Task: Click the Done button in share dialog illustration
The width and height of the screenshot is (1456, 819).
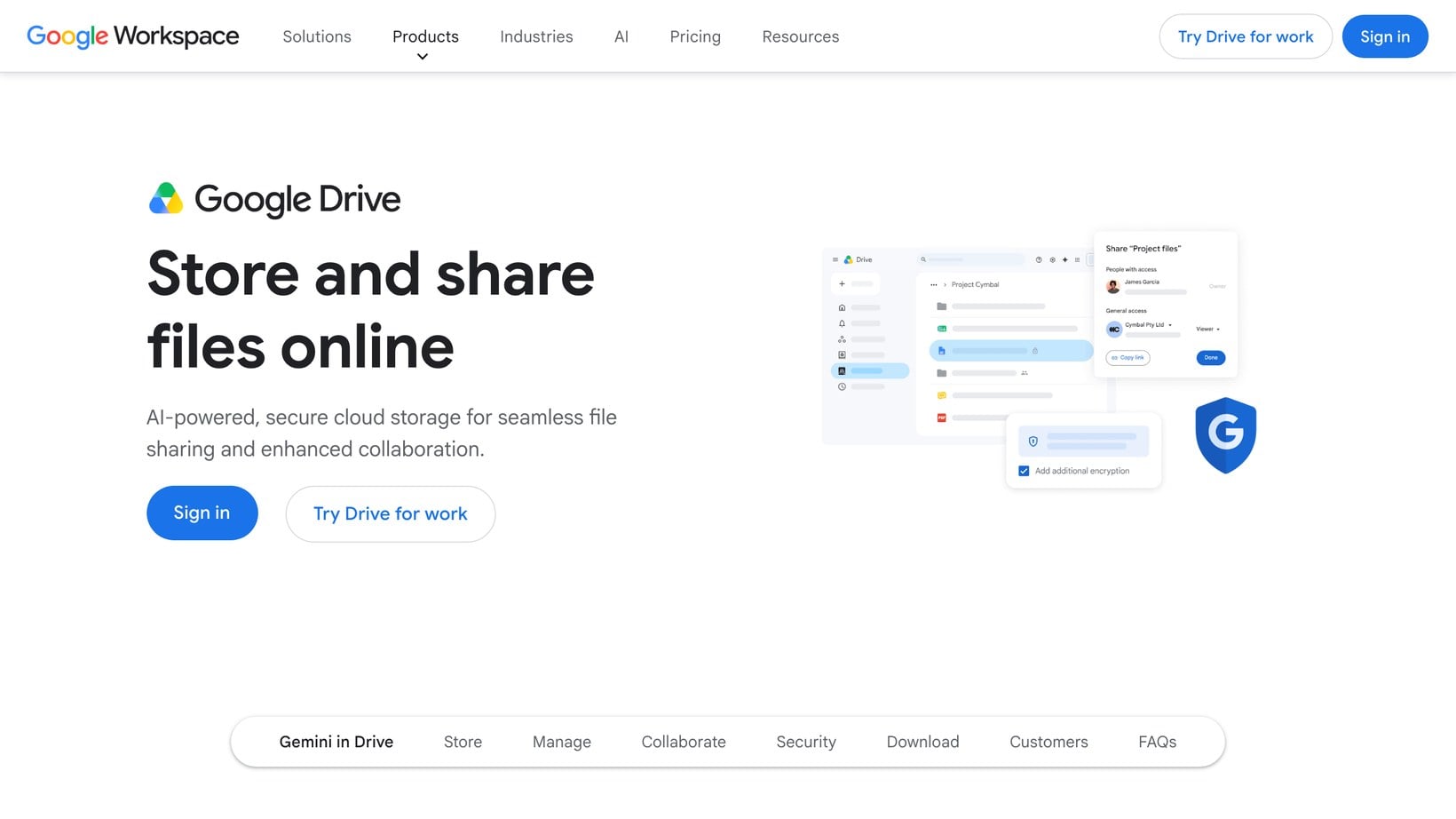Action: click(x=1211, y=358)
